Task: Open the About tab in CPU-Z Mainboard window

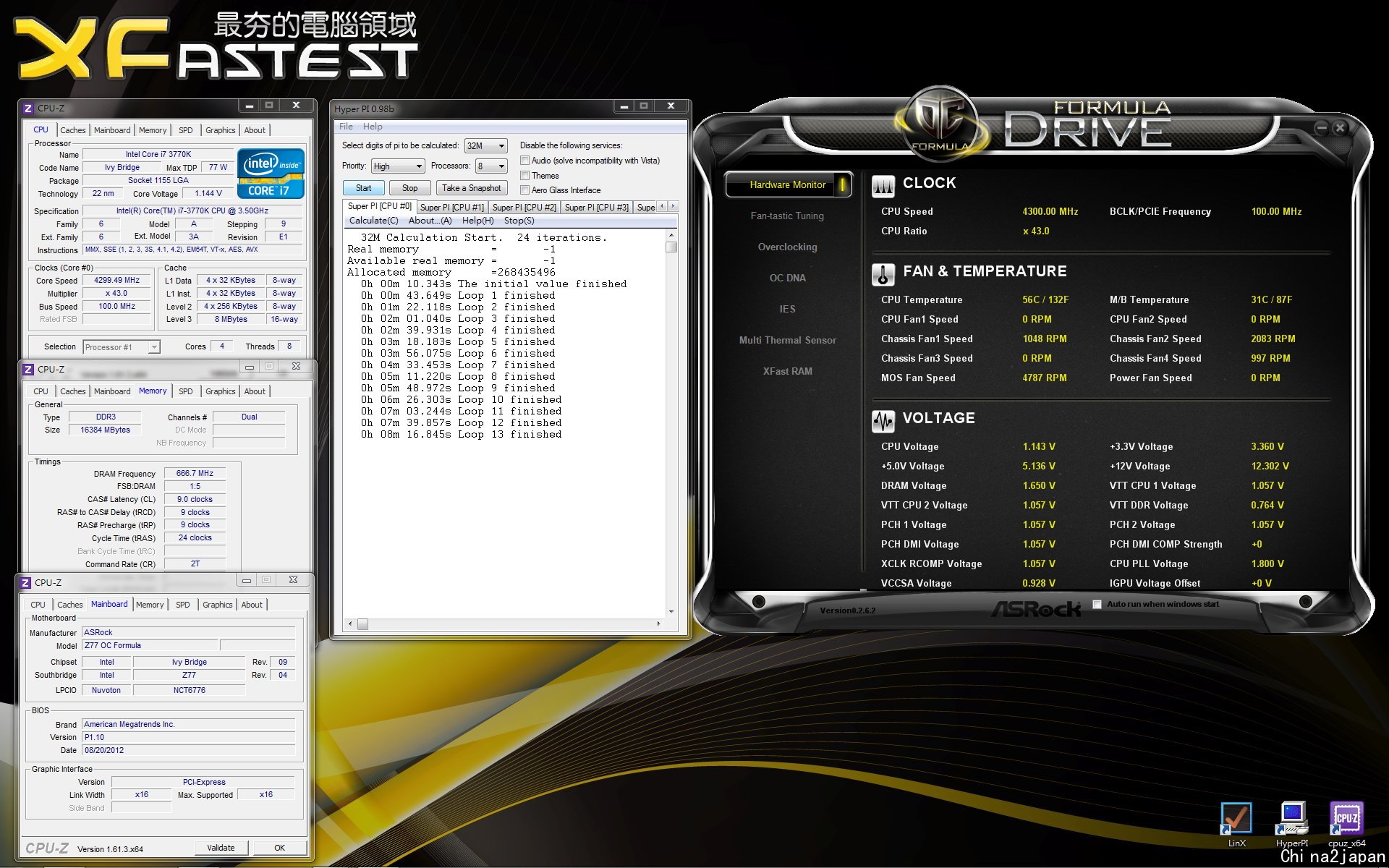Action: 252,605
